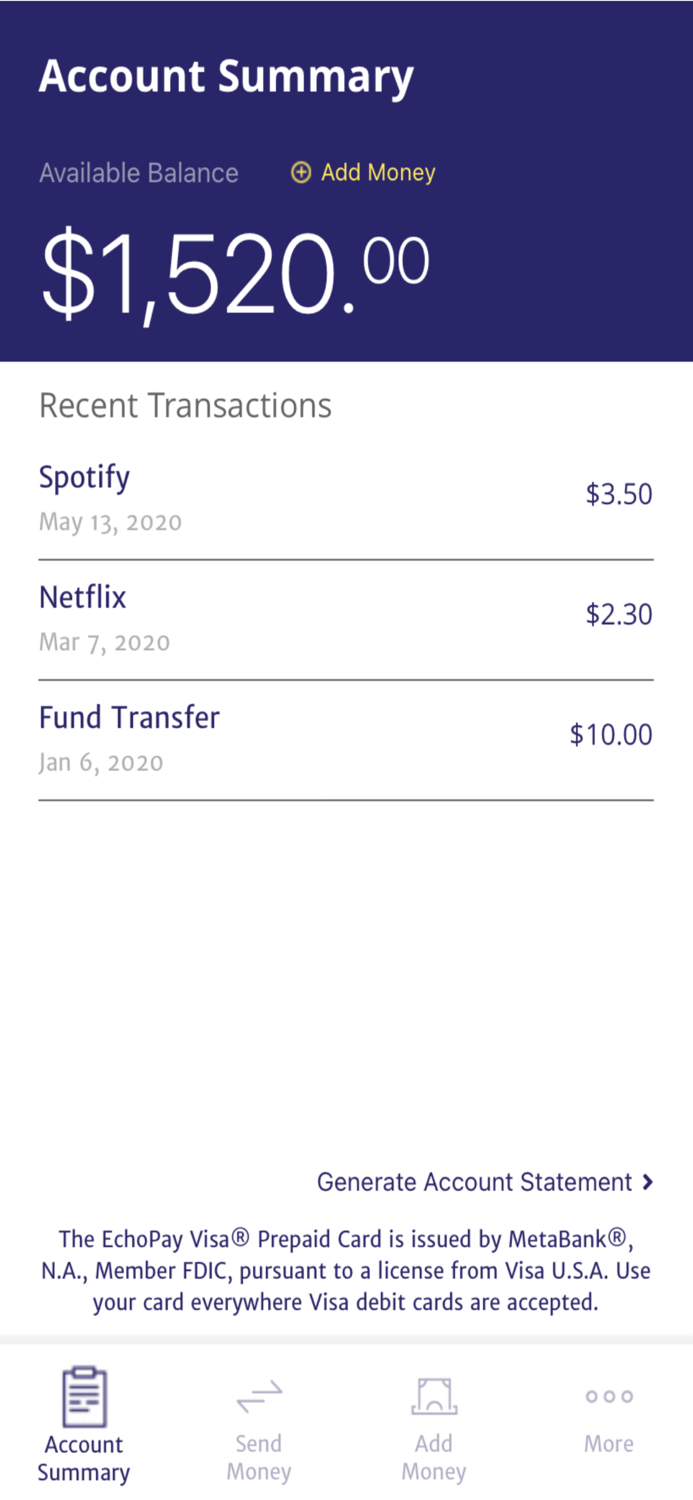Switch to the Send Money tab
This screenshot has width=693, height=1500.
[x=258, y=1430]
